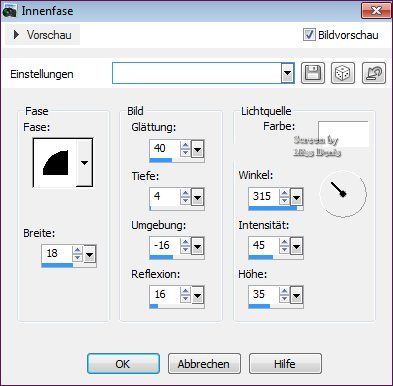Click the Winkel value field showing 315

263,196
